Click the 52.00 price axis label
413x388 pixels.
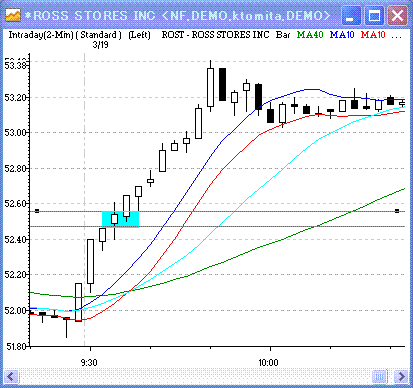[x=15, y=310]
